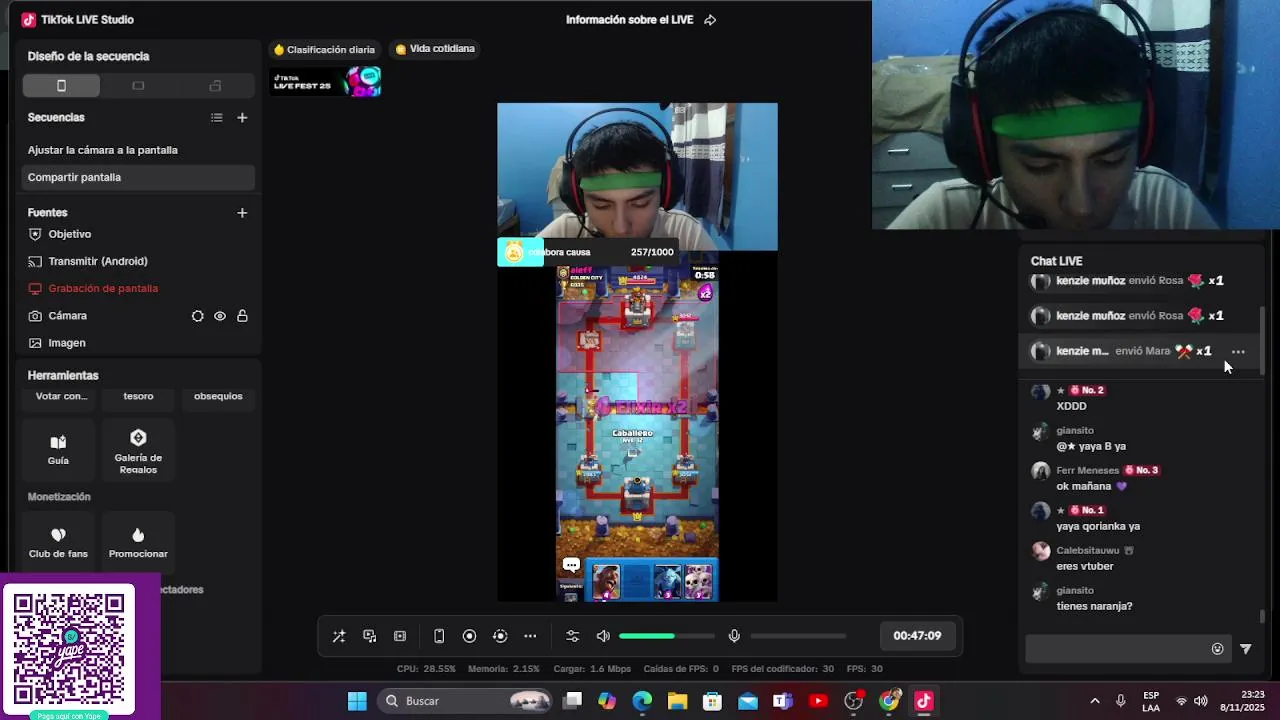Click the 'eres vtuber' chat message
Image resolution: width=1280 pixels, height=720 pixels.
[1085, 566]
